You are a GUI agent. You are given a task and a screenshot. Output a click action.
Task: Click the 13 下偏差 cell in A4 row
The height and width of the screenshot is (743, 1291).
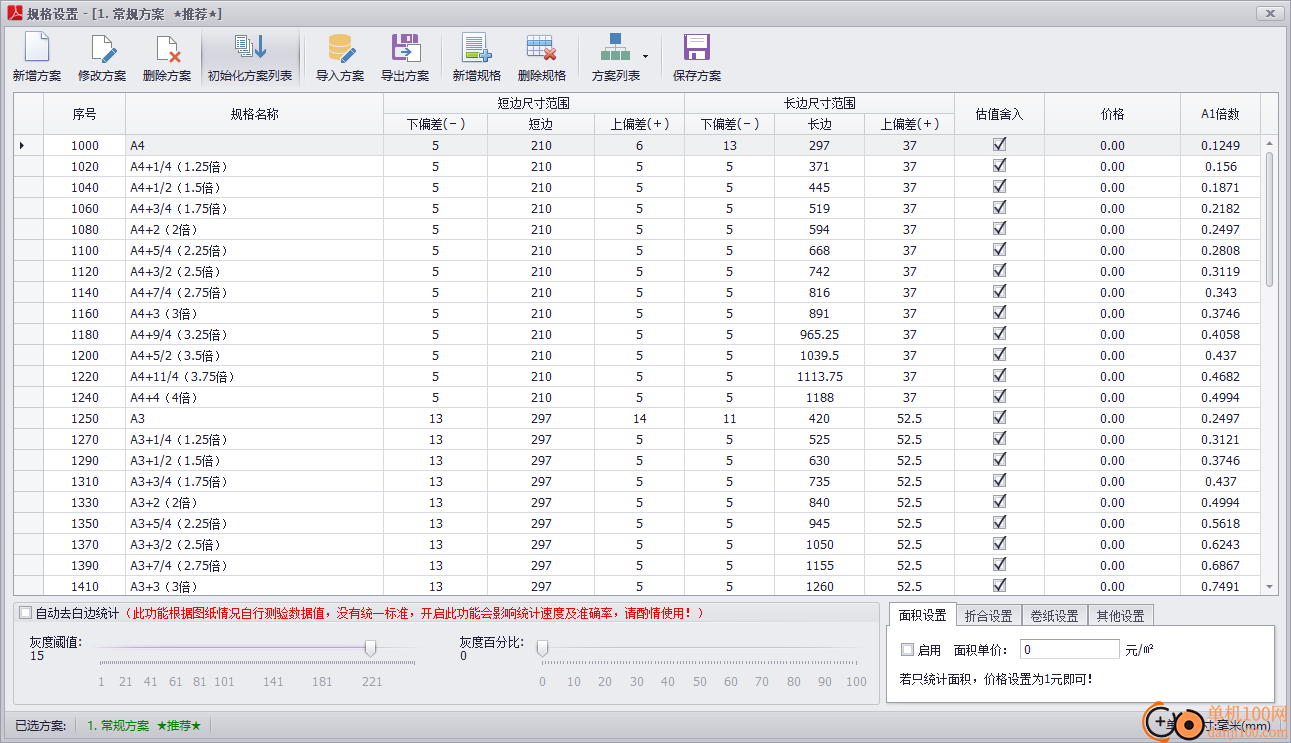coord(729,145)
